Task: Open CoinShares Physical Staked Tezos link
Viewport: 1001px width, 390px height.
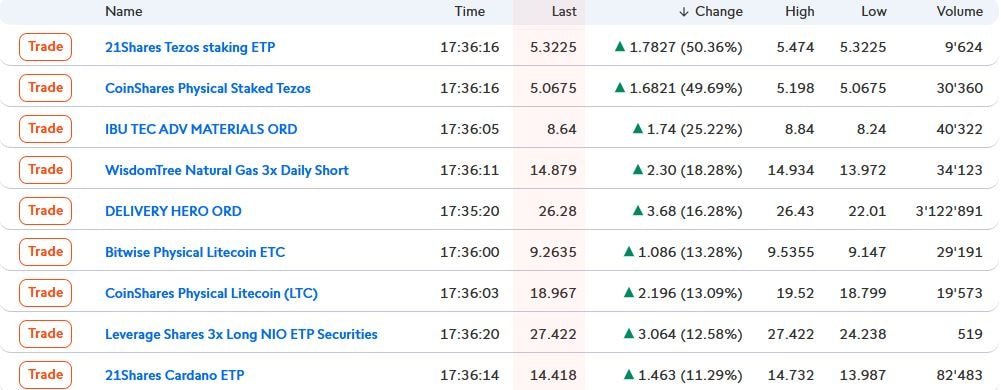Action: click(x=208, y=88)
